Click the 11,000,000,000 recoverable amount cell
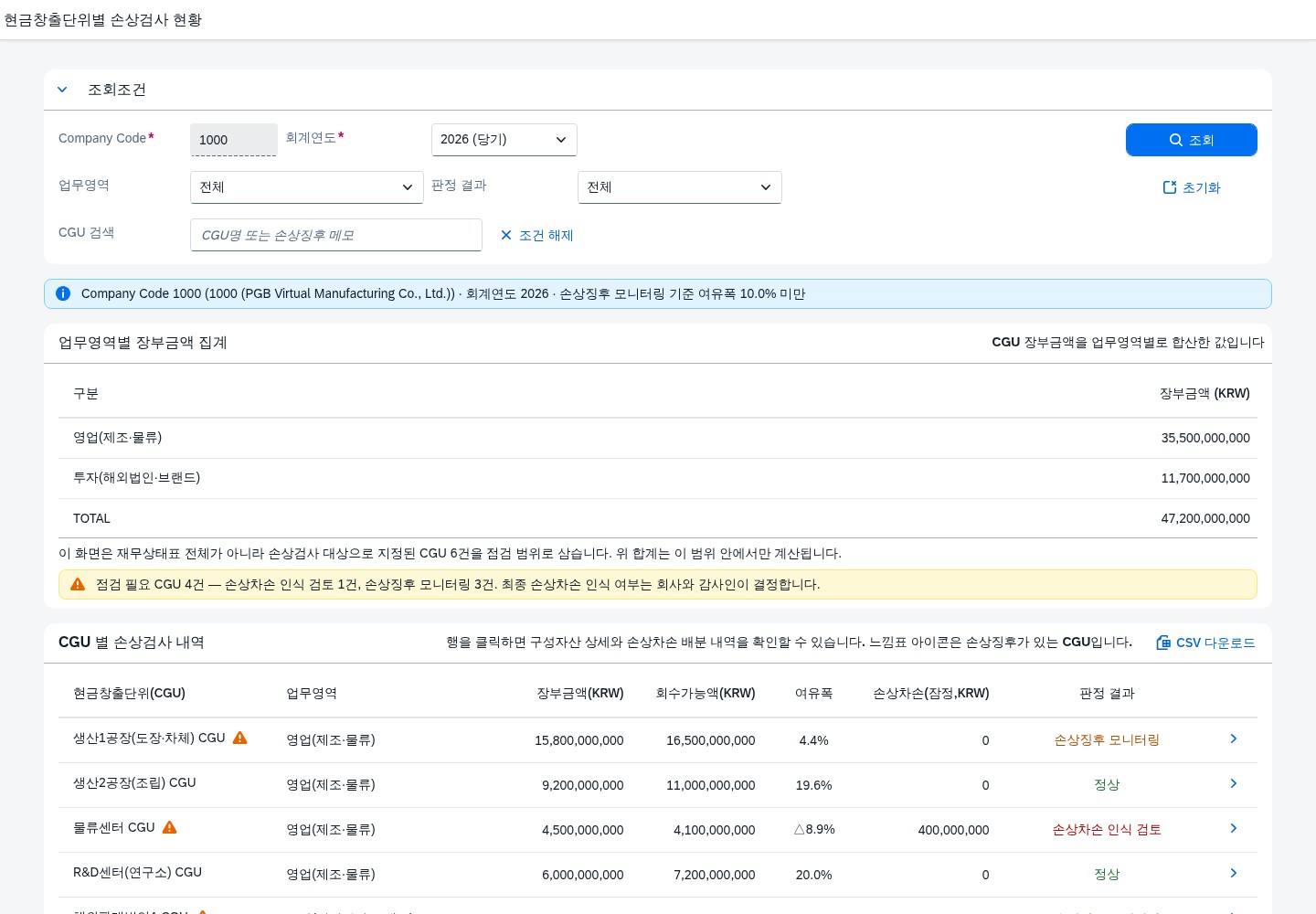Viewport: 1316px width, 914px height. [x=711, y=785]
